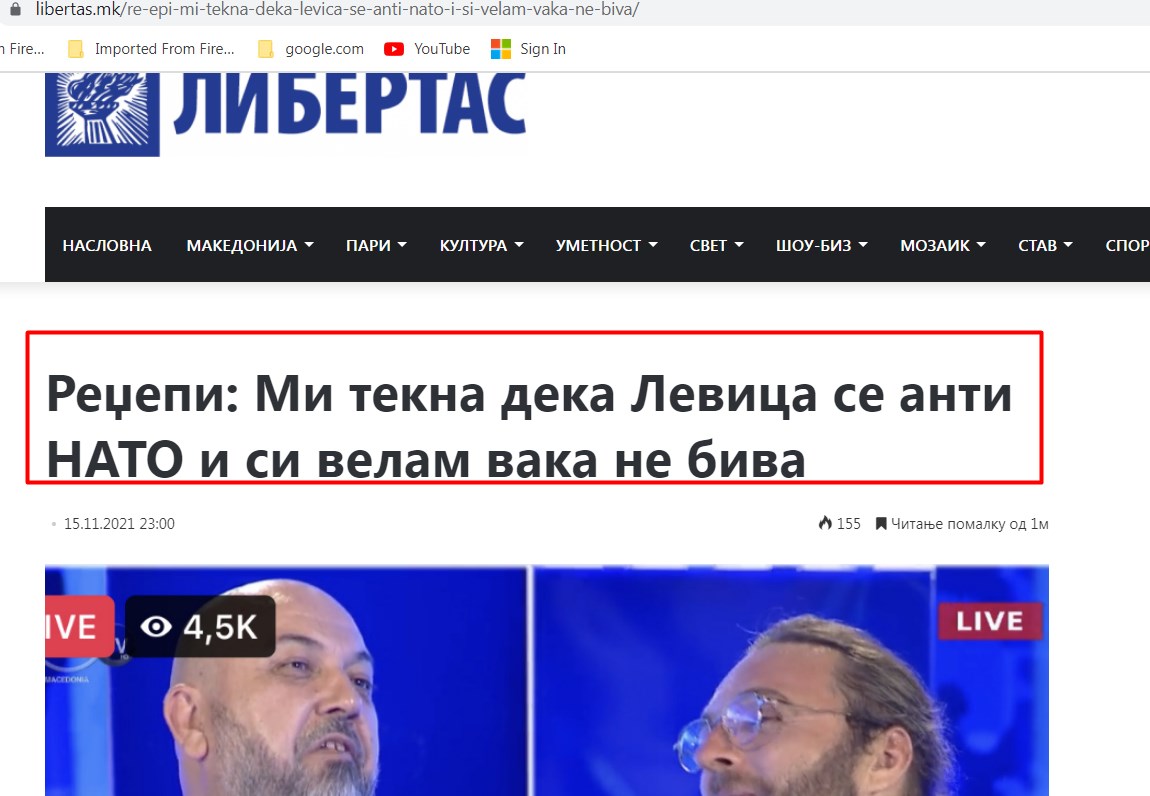Open the УМЕТНОСТ menu
This screenshot has width=1150, height=796.
point(606,245)
